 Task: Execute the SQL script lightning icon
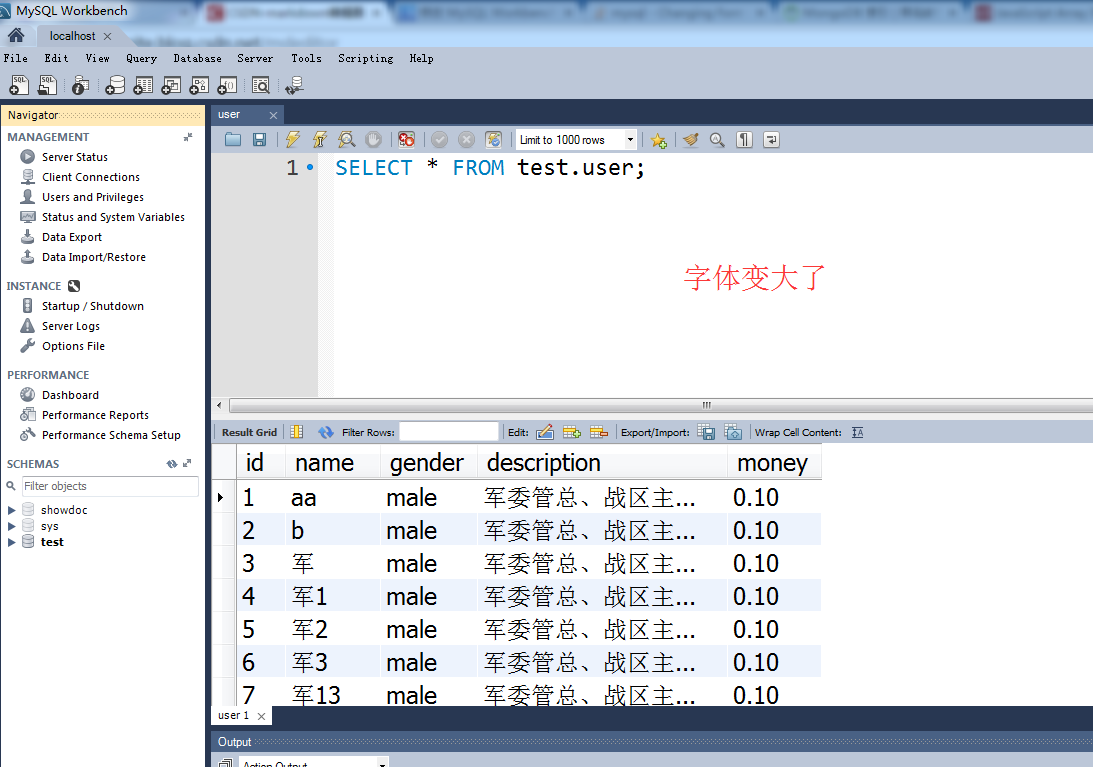[x=293, y=139]
